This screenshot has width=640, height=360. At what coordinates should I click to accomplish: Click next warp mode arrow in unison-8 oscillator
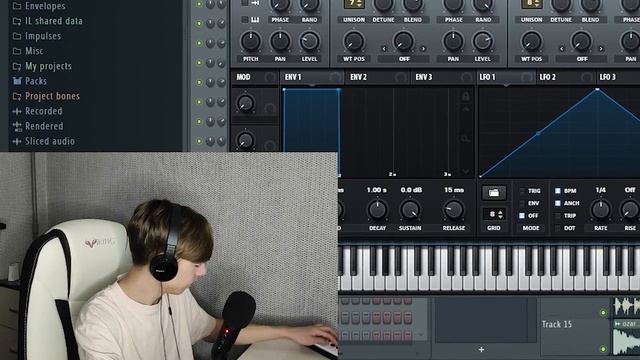pos(601,49)
